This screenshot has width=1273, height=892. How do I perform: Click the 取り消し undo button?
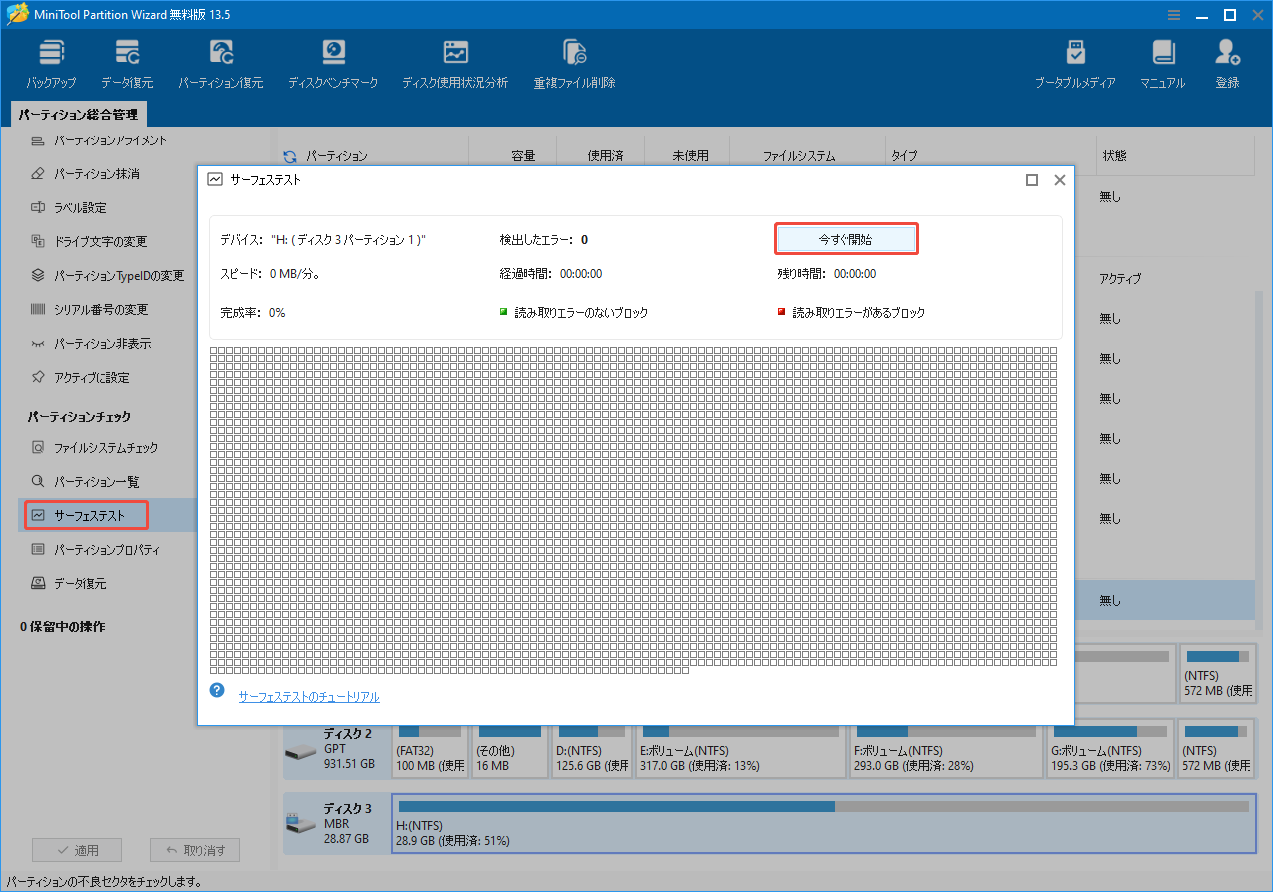195,849
